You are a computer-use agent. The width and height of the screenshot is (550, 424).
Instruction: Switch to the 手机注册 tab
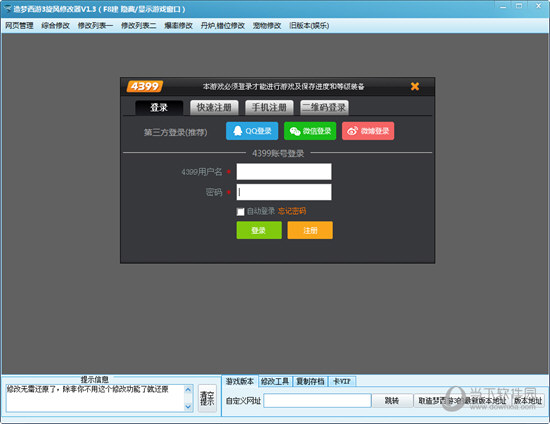269,107
